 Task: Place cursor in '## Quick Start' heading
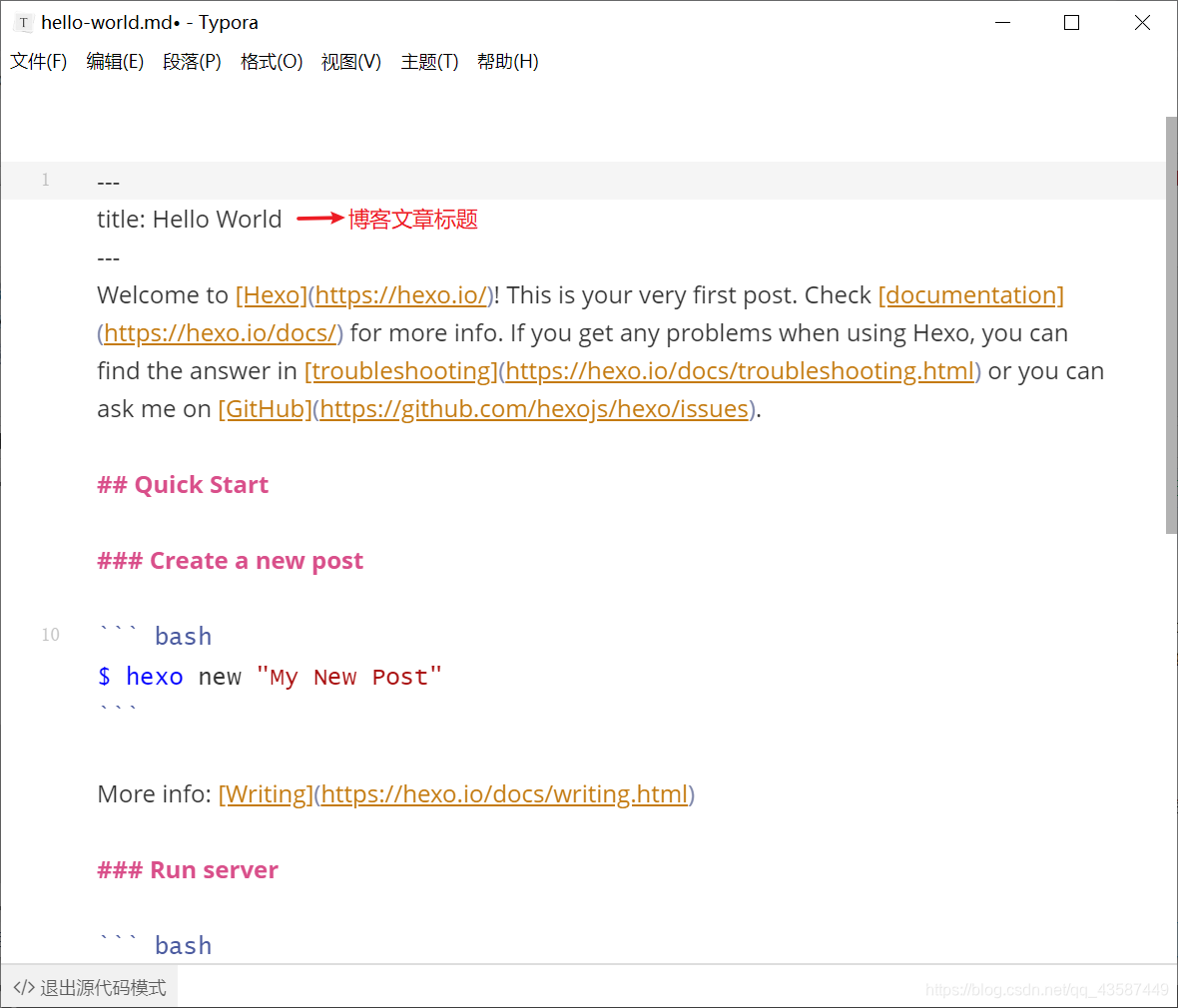coord(183,484)
